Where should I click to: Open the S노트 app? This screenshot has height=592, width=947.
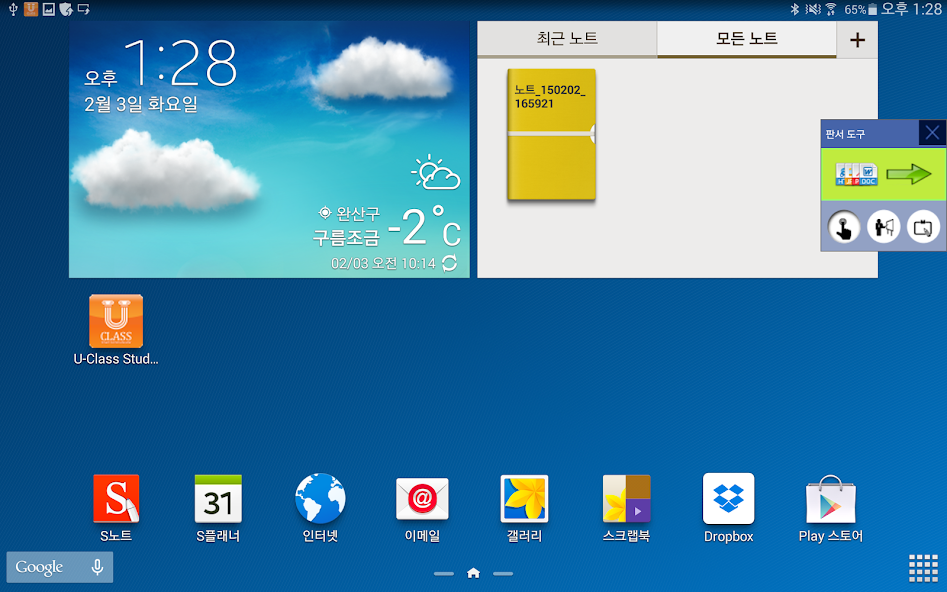(x=116, y=499)
